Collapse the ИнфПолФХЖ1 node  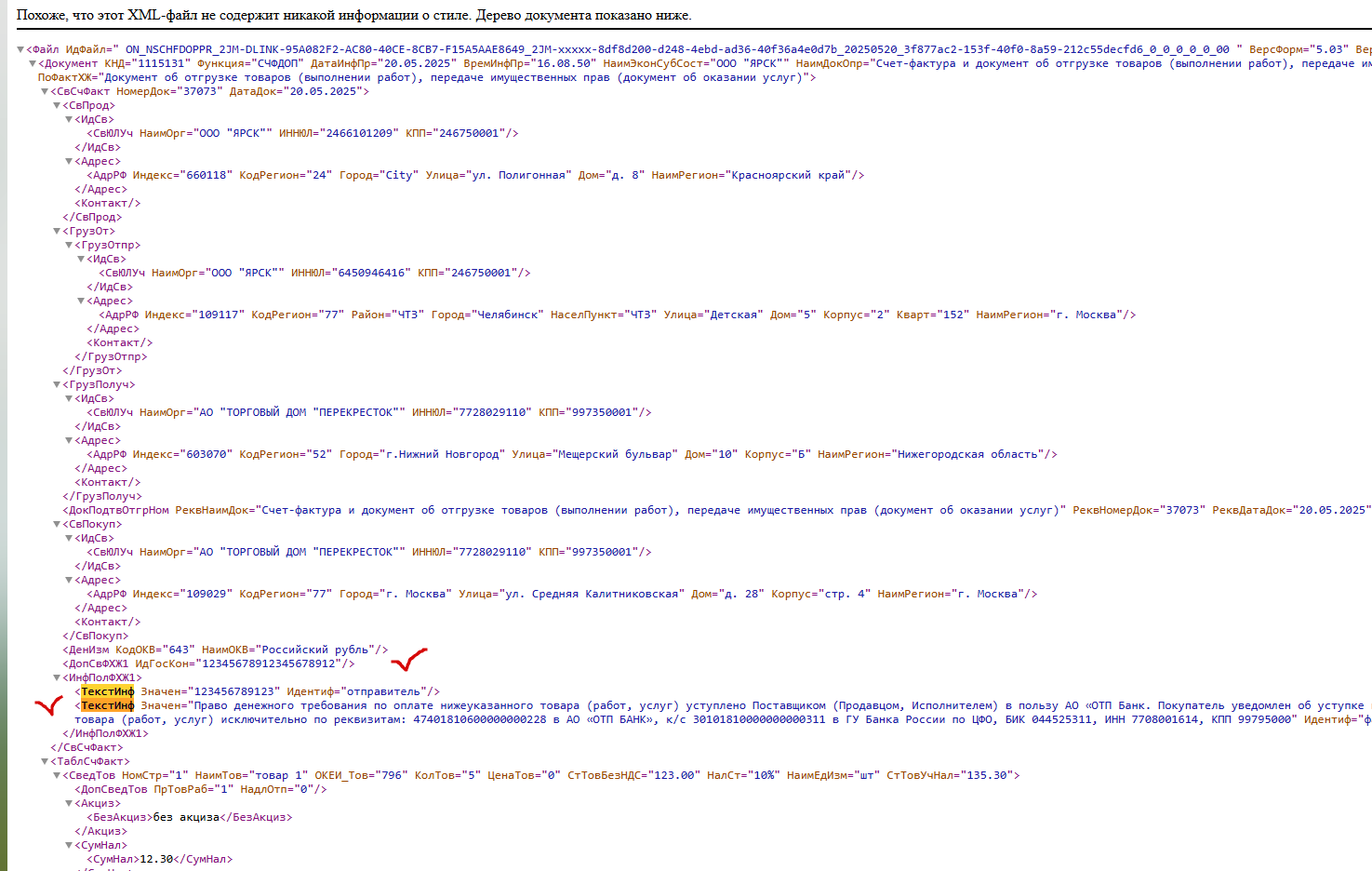57,677
